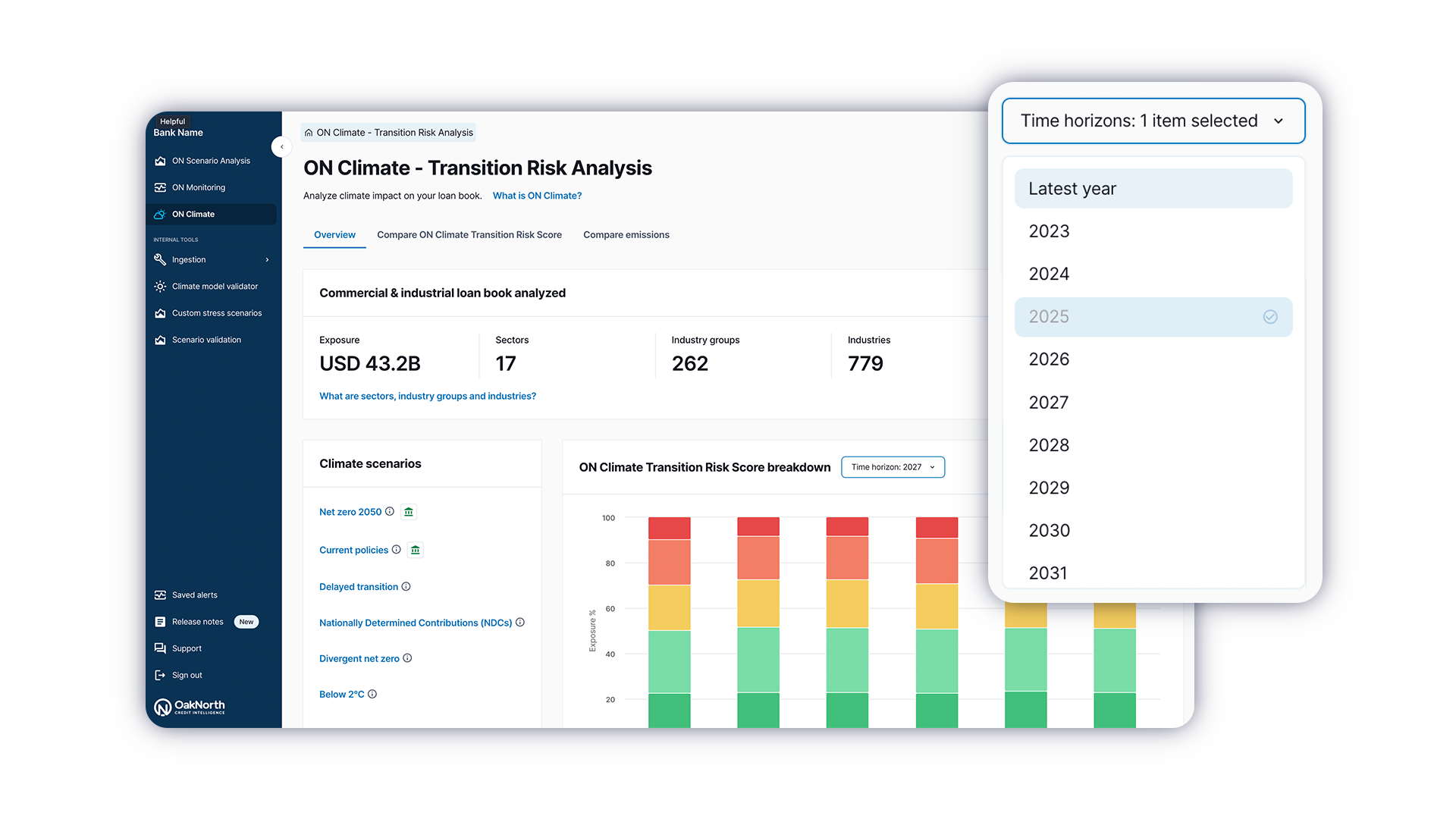Select 2031 in time horizons list
1456x819 pixels.
(x=1153, y=573)
